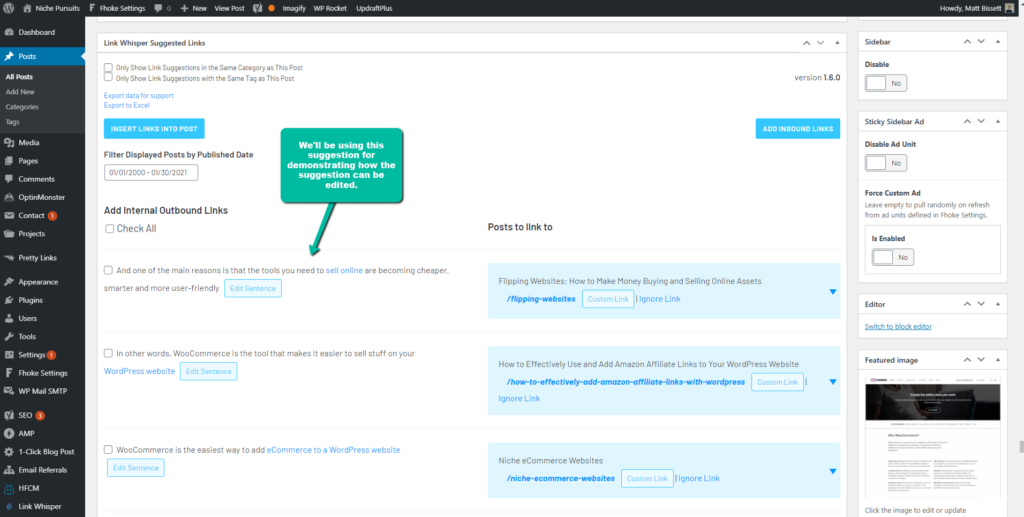Enable only same category link suggestions
The image size is (1024, 517).
[x=108, y=67]
